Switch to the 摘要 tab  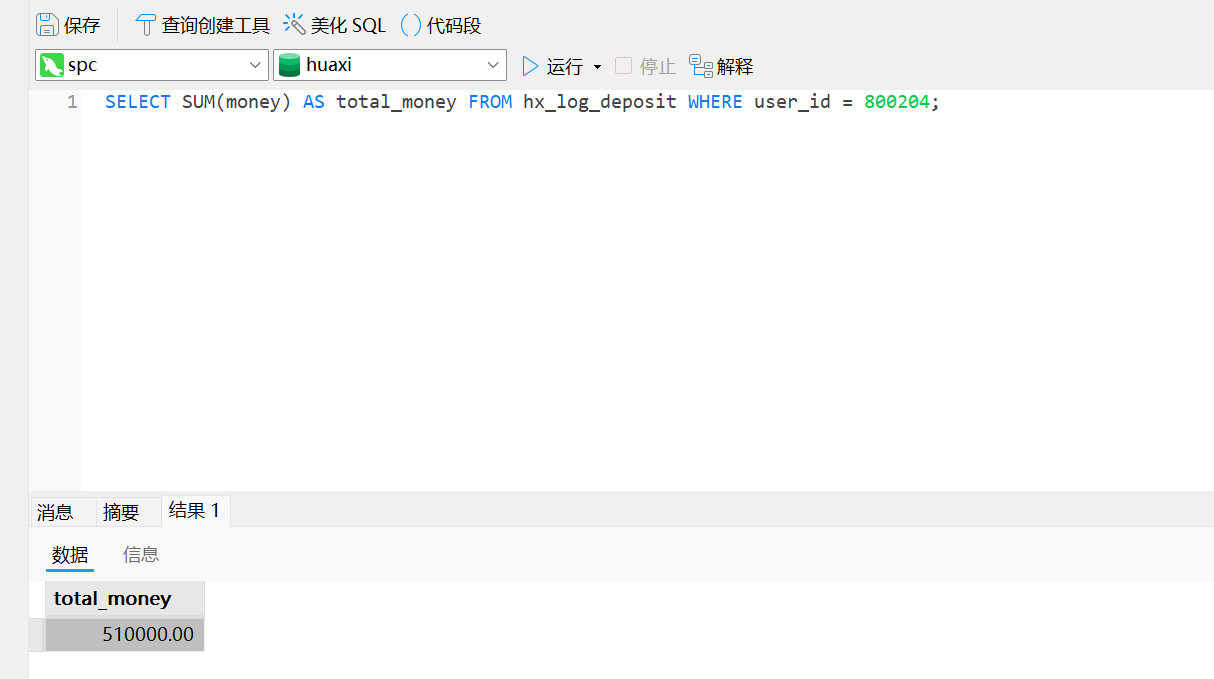121,512
